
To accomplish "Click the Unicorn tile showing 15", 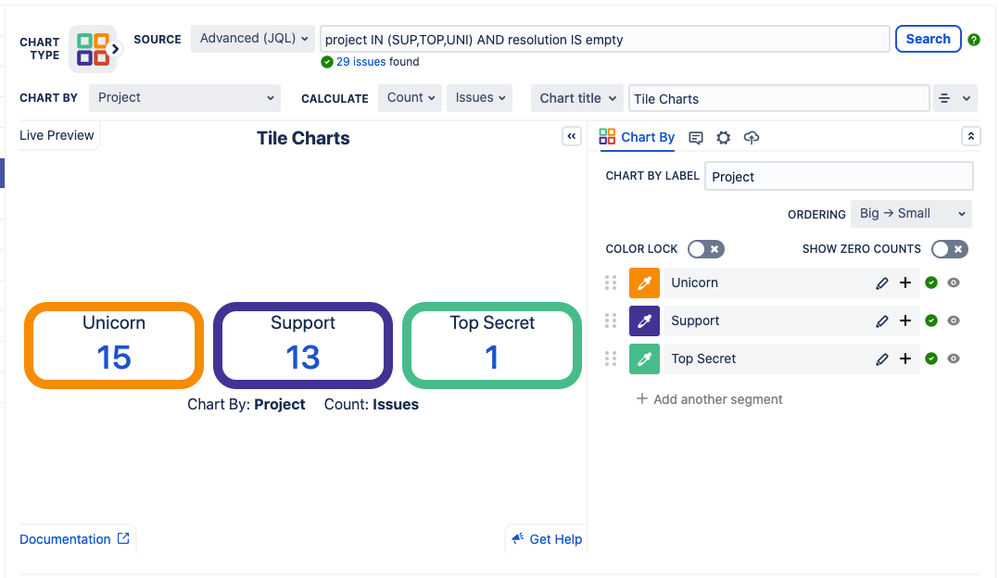I will coord(114,345).
